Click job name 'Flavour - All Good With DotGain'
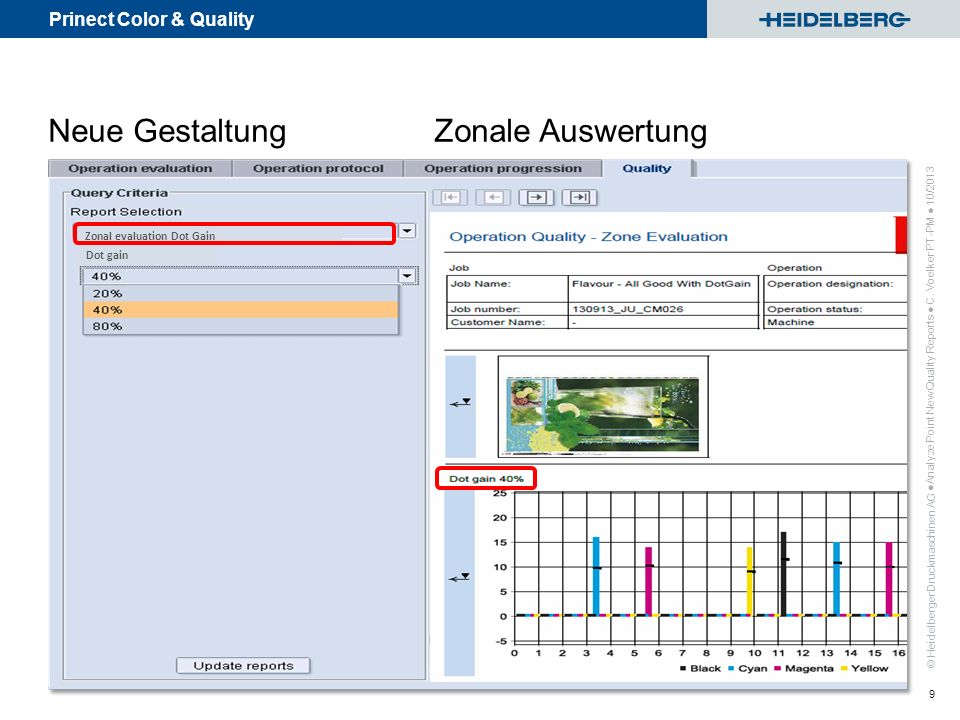Viewport: 960px width, 720px height. point(661,283)
